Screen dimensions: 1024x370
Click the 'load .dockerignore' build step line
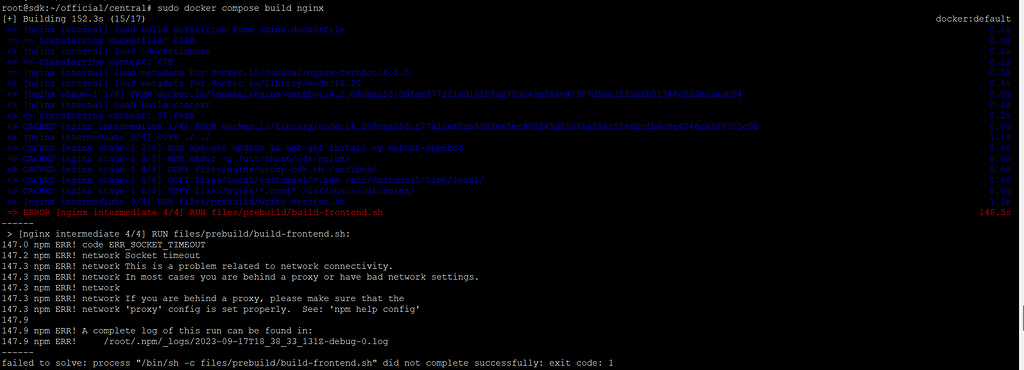[x=108, y=51]
